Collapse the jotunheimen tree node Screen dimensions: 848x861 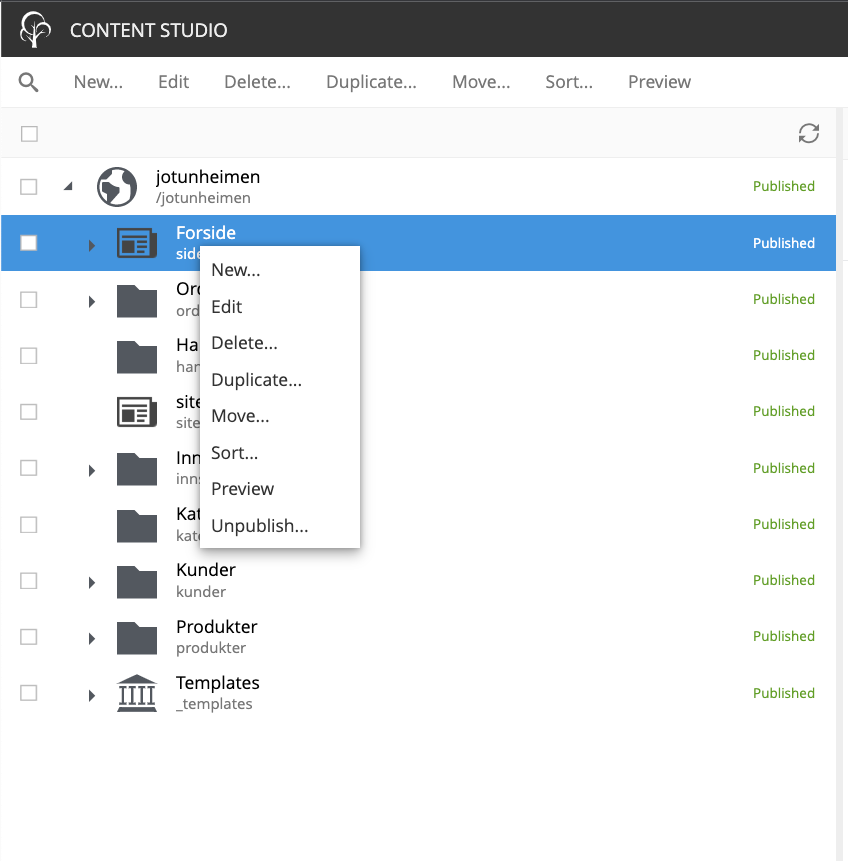pyautogui.click(x=68, y=187)
